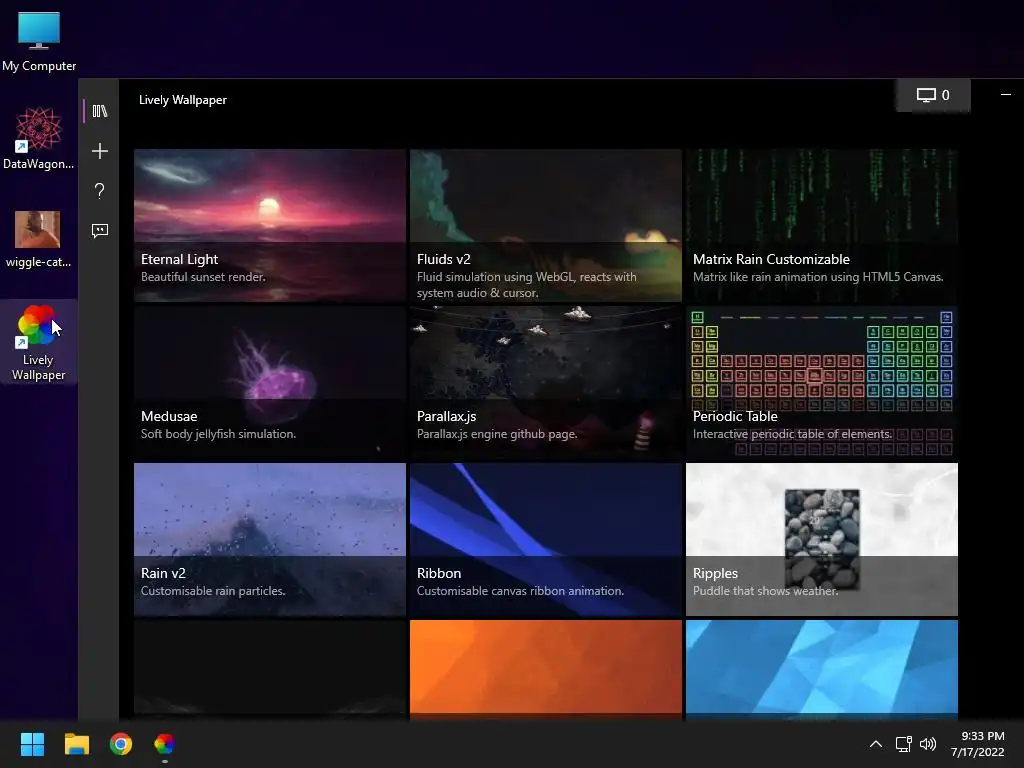Open the active display monitor counter button
Screen dimensions: 1024x768
(x=933, y=95)
